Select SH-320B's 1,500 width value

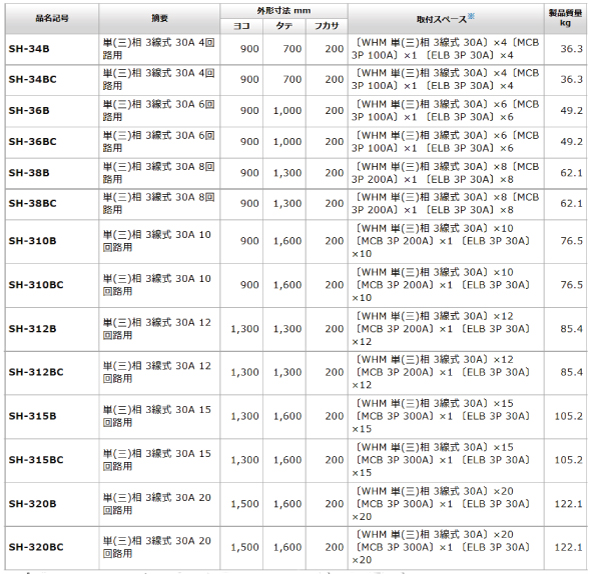point(245,504)
